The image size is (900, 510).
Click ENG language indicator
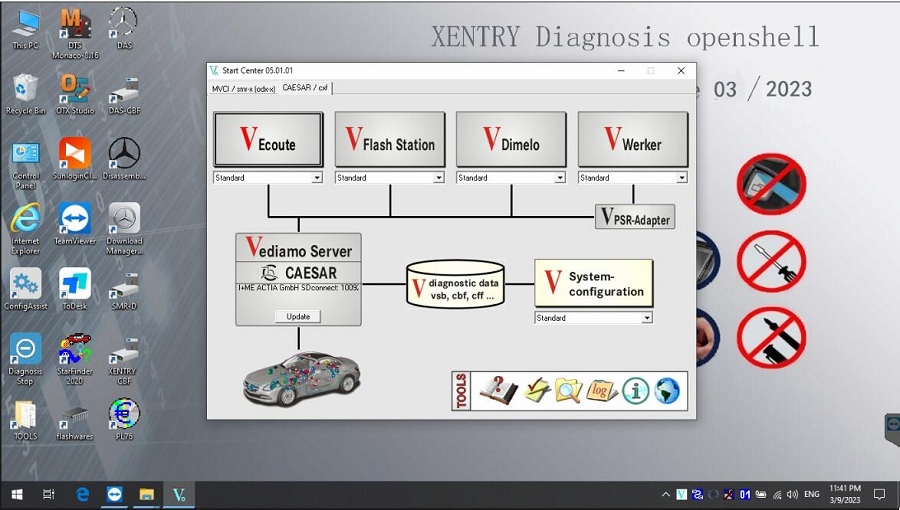tap(812, 495)
